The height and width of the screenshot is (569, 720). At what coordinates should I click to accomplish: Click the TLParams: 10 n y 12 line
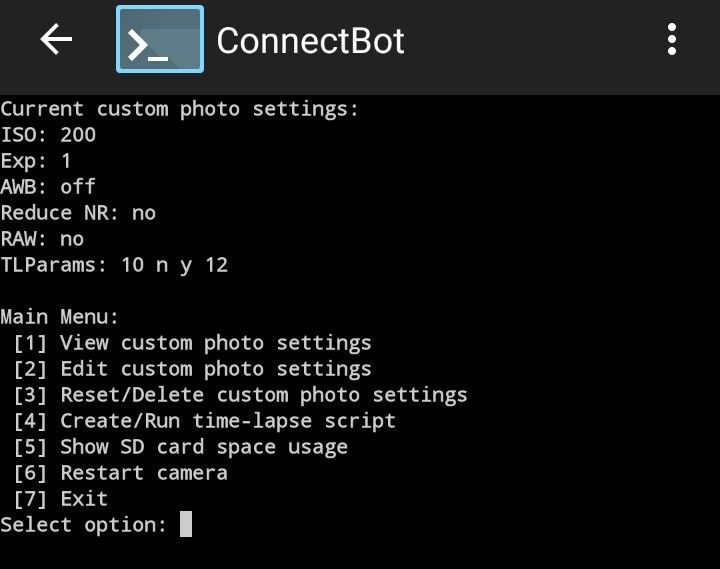(115, 265)
